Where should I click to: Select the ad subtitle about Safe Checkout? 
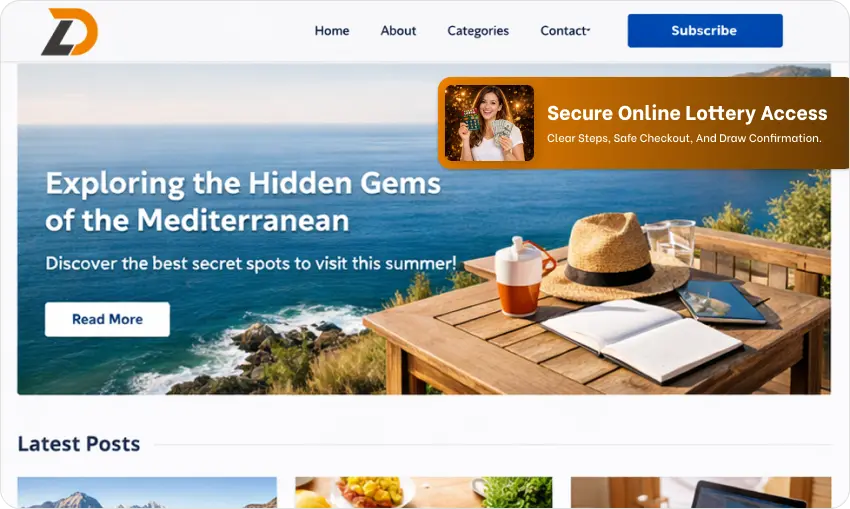coord(684,138)
